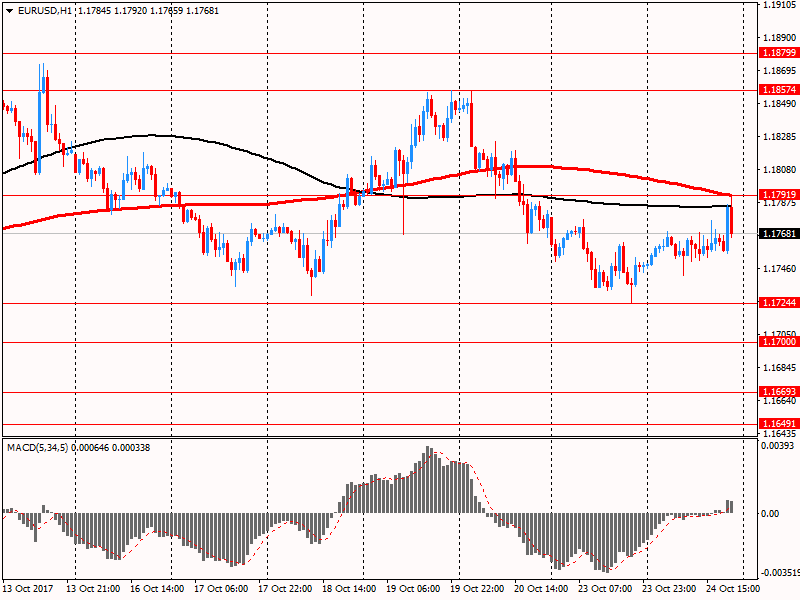
Task: Select the 19 Oct 22:00 time label
Action: (477, 588)
